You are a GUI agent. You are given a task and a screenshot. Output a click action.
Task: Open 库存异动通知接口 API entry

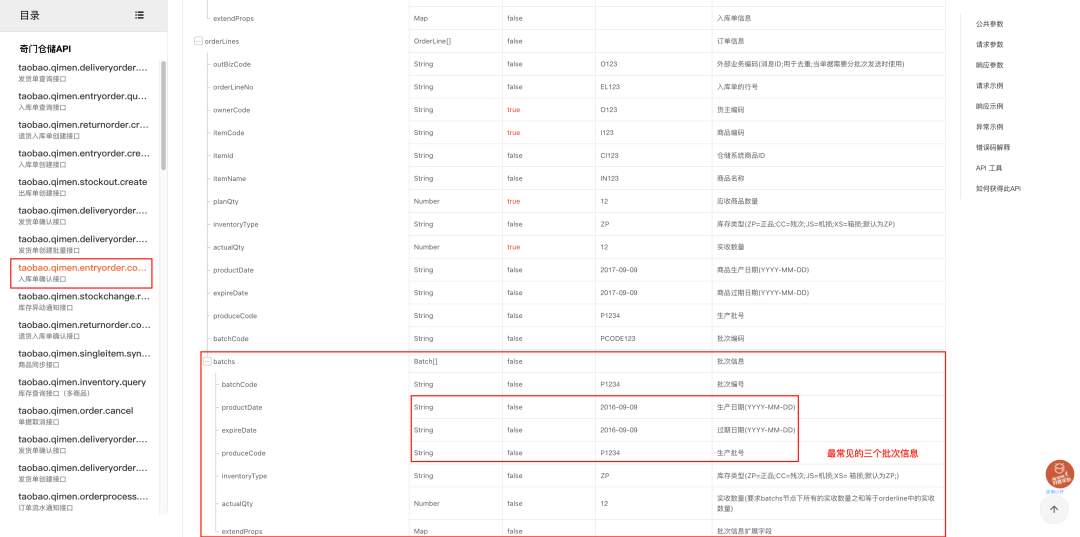click(83, 302)
